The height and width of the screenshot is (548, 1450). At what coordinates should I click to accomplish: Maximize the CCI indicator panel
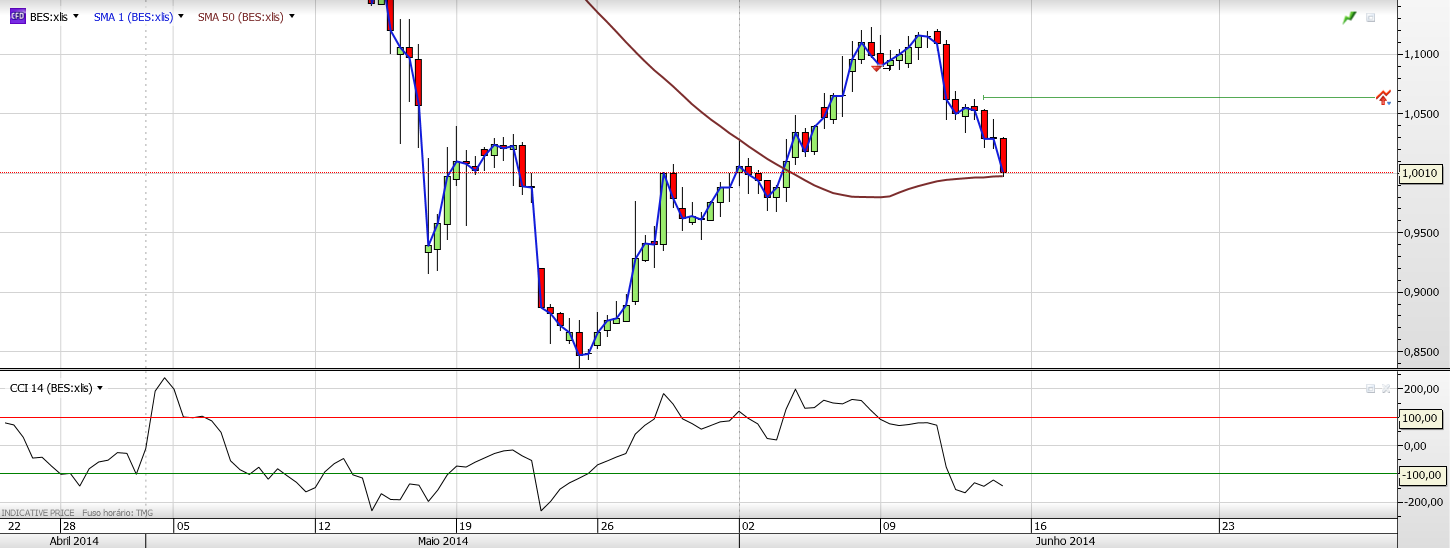1371,388
